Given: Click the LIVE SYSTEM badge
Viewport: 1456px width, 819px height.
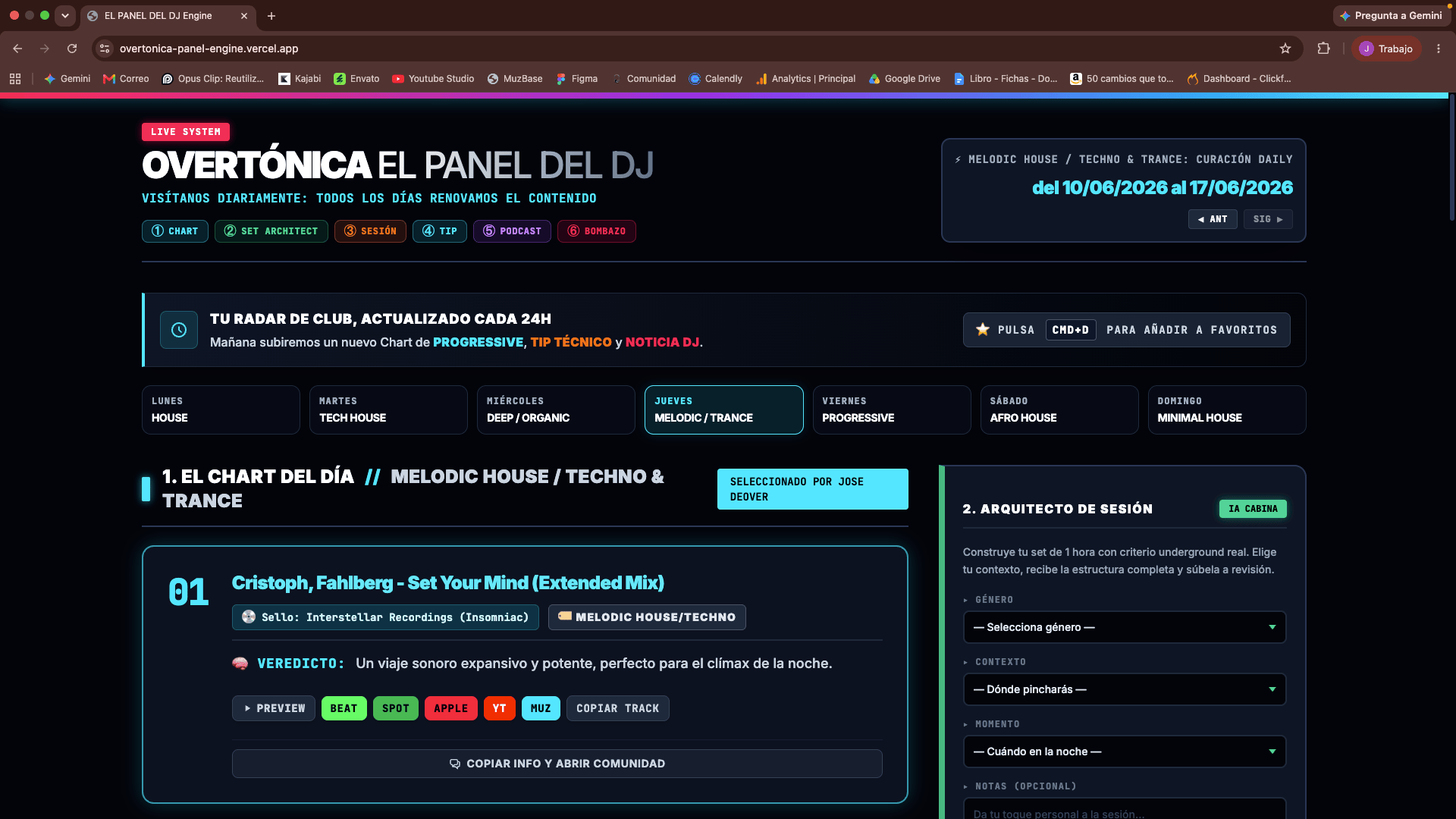Looking at the screenshot, I should [x=186, y=132].
